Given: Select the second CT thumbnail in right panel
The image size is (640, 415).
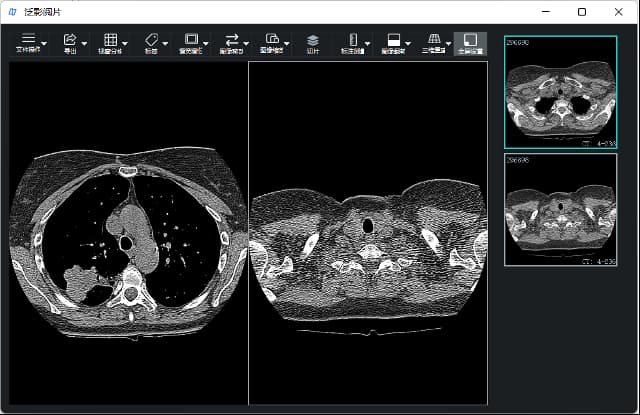Looking at the screenshot, I should coord(560,209).
